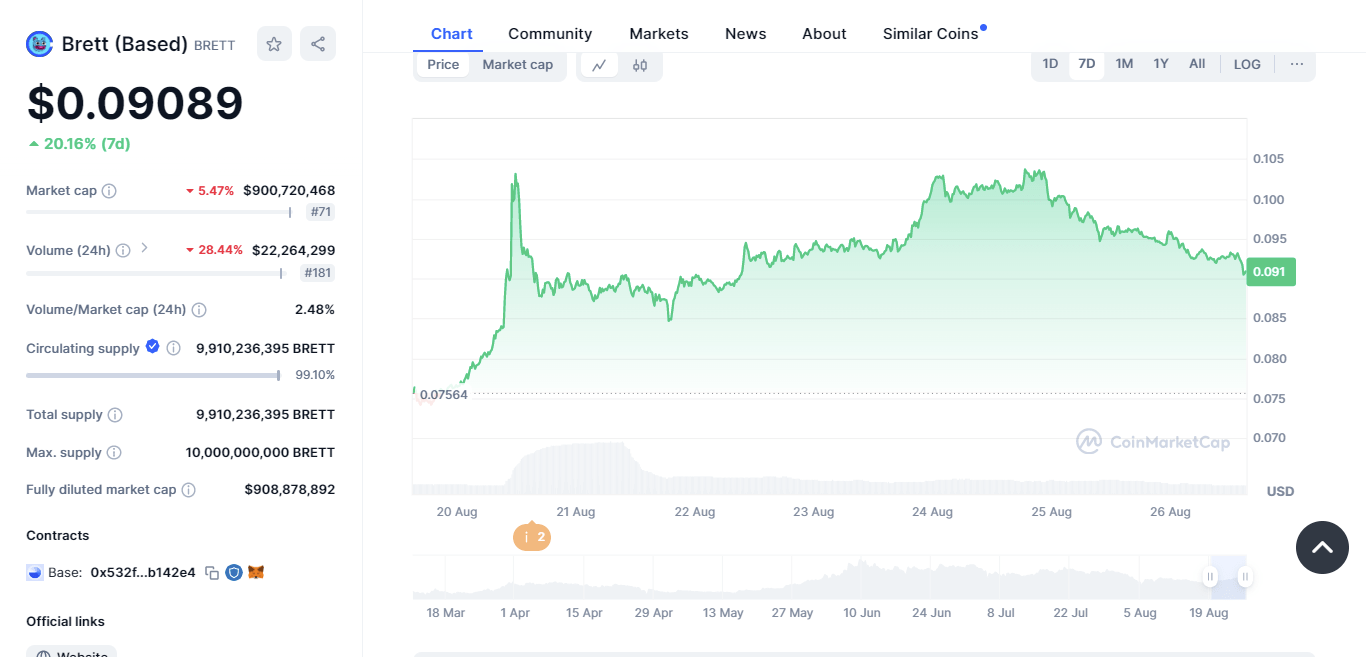Set chart range to 1D
This screenshot has width=1366, height=657.
[1050, 64]
